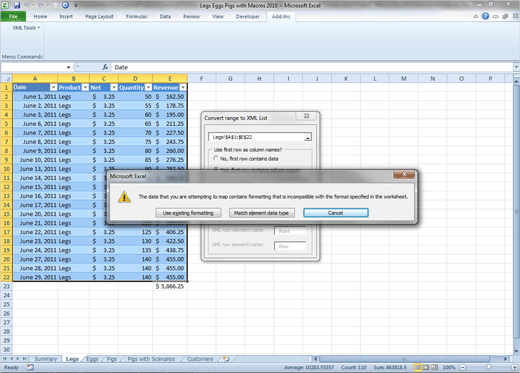Click cell 'June 1, 2011' in column A

tap(35, 97)
